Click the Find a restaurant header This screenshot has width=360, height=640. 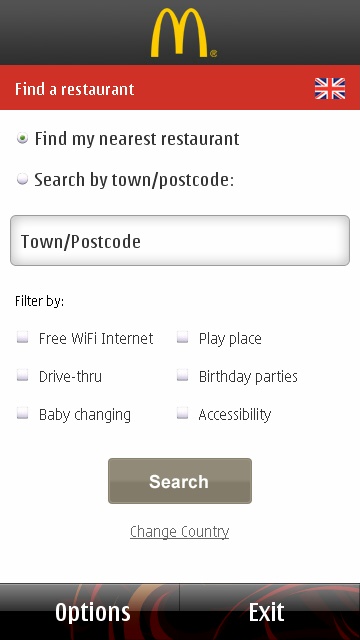click(x=75, y=89)
